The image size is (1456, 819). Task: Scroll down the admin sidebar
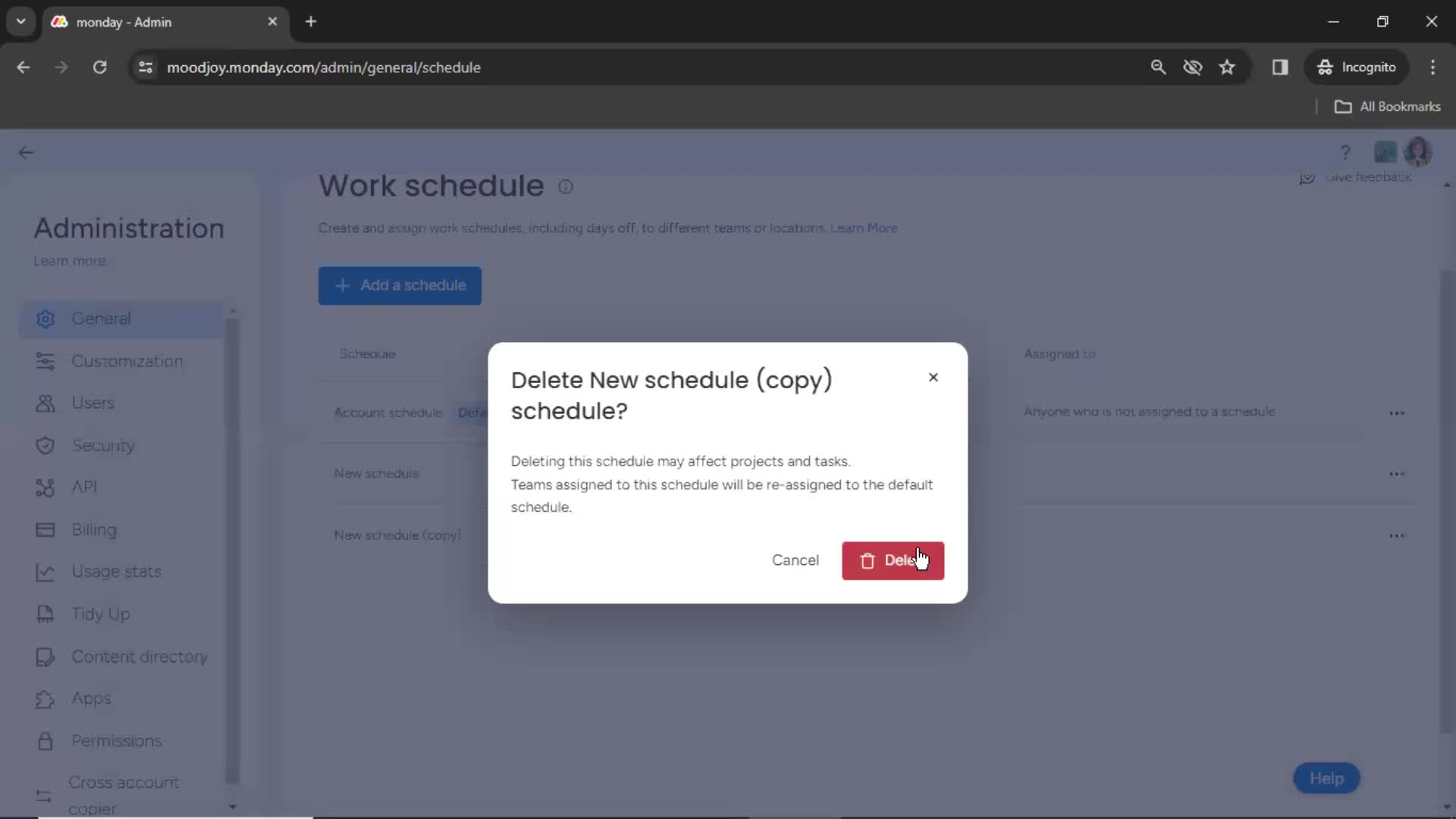[x=233, y=808]
